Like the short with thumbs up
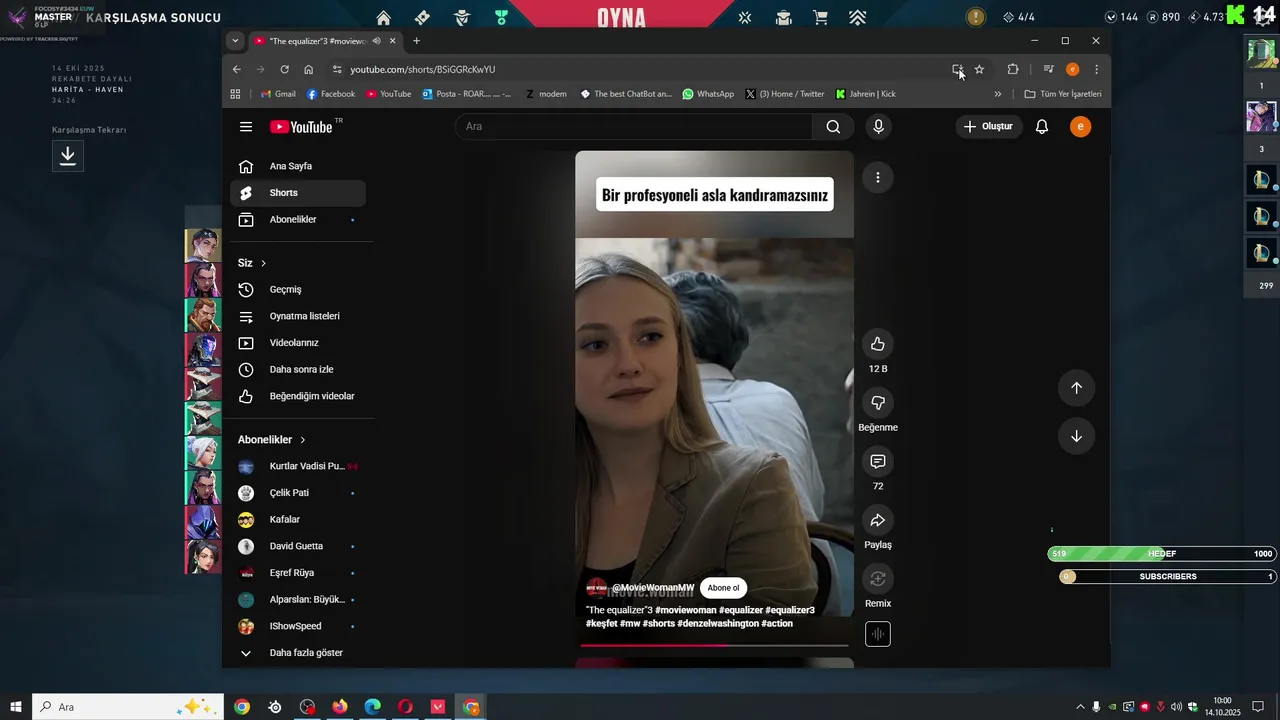This screenshot has height=720, width=1280. coord(878,344)
